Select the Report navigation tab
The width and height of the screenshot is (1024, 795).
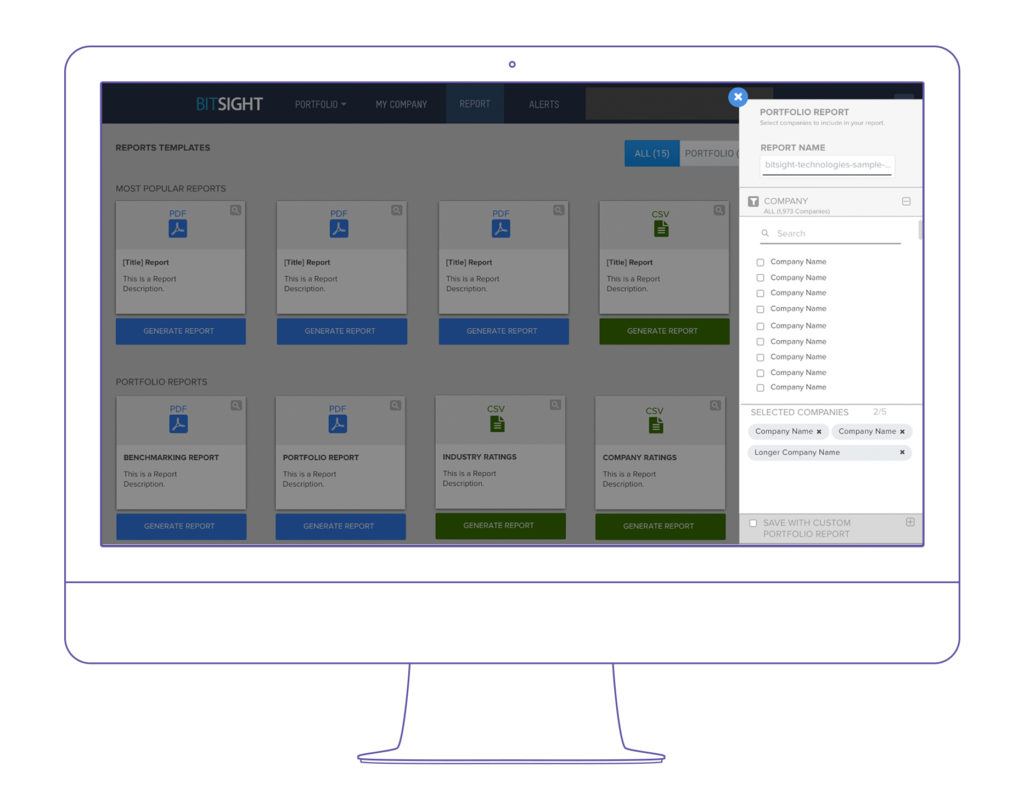coord(475,104)
